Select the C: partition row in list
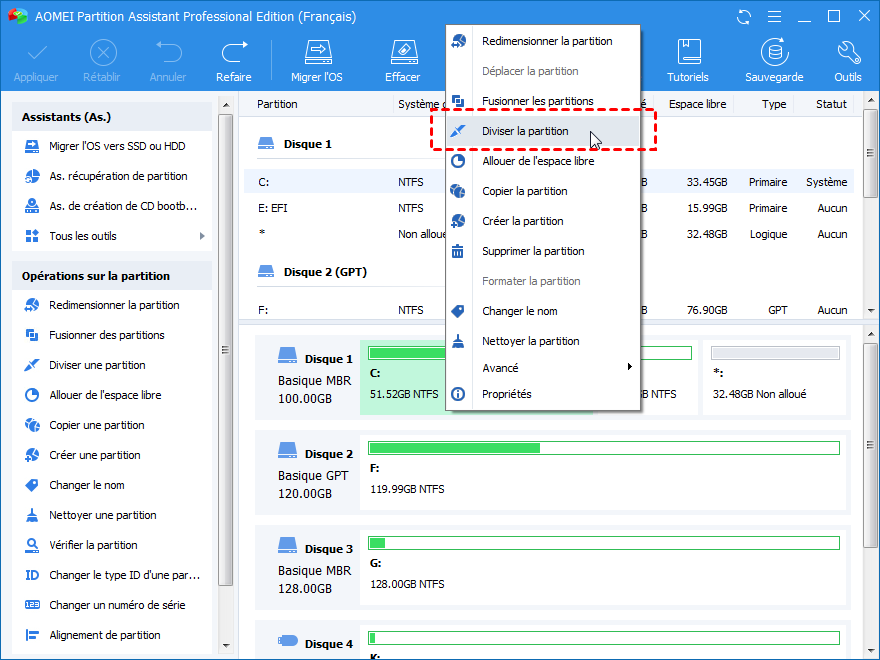This screenshot has width=880, height=660. click(549, 182)
